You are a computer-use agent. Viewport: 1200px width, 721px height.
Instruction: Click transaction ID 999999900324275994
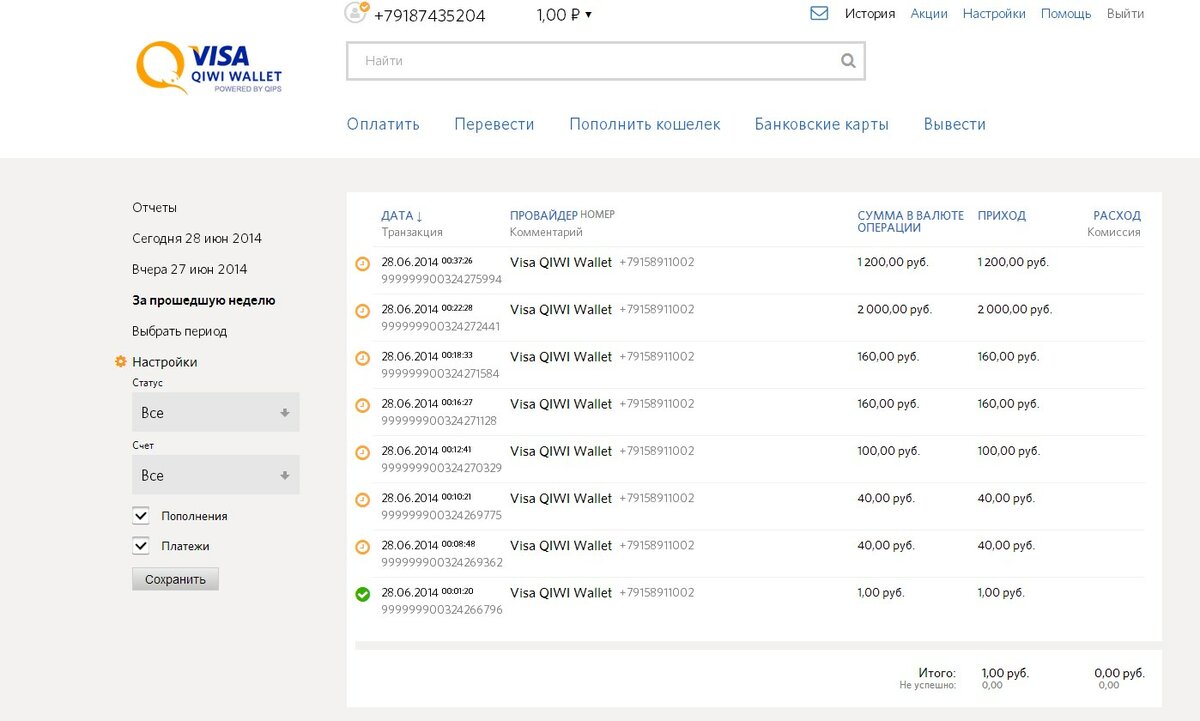click(442, 279)
